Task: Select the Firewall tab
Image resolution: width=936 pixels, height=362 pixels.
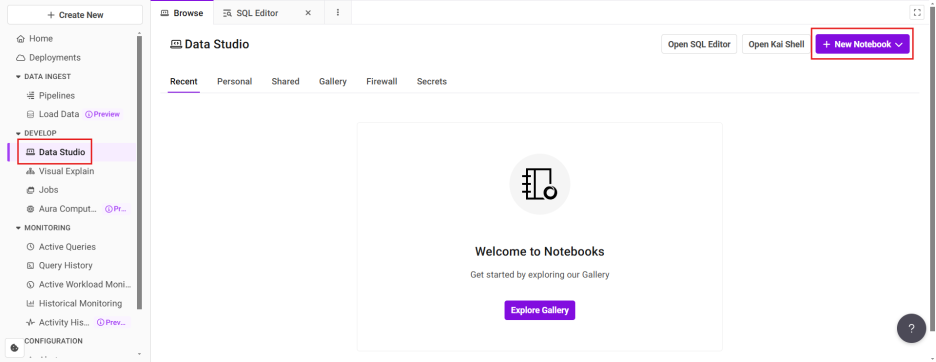Action: [382, 81]
